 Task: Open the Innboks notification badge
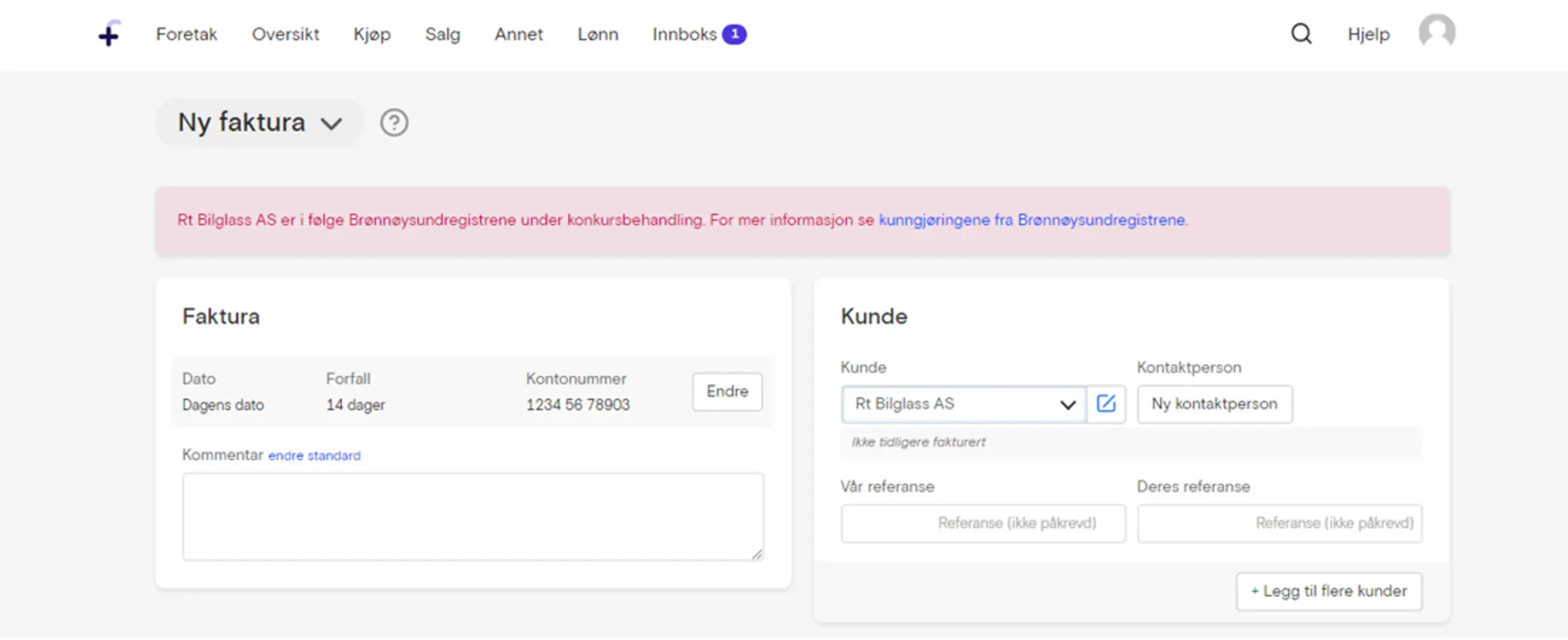coord(734,34)
